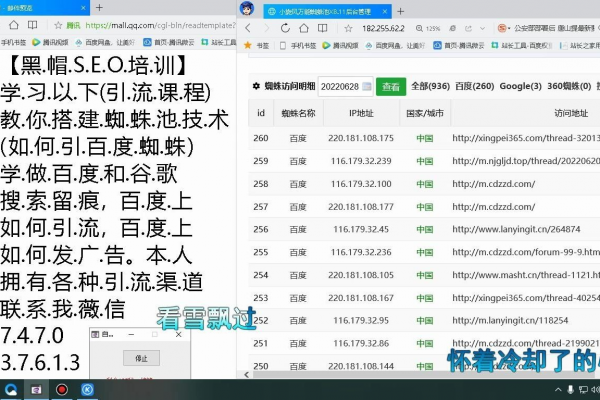Open 腾讯视频 bookmark in left browser
The height and width of the screenshot is (400, 600).
[x=51, y=42]
